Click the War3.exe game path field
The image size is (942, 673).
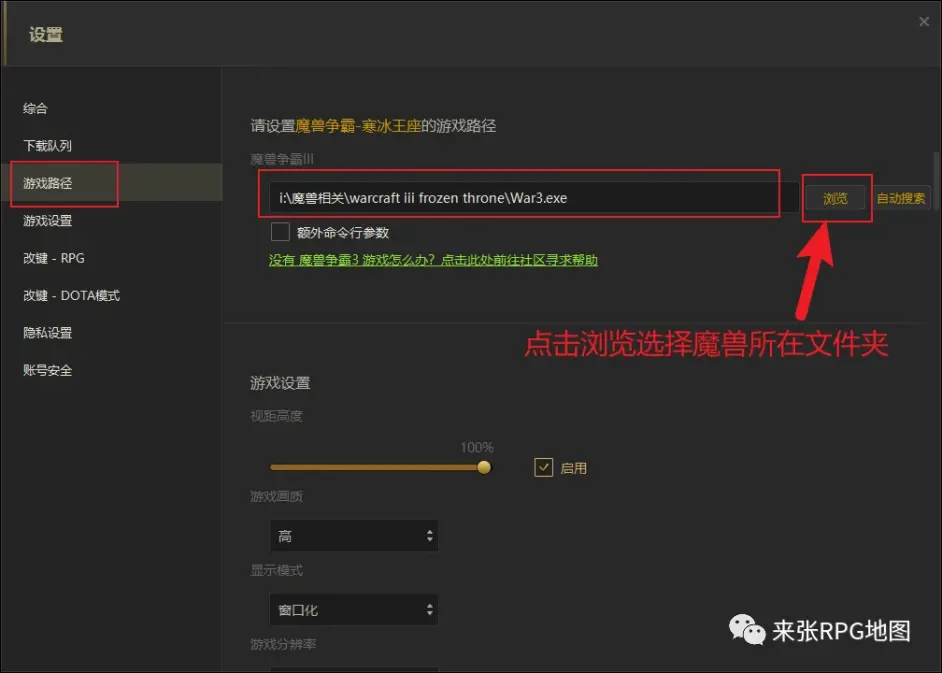pos(533,198)
